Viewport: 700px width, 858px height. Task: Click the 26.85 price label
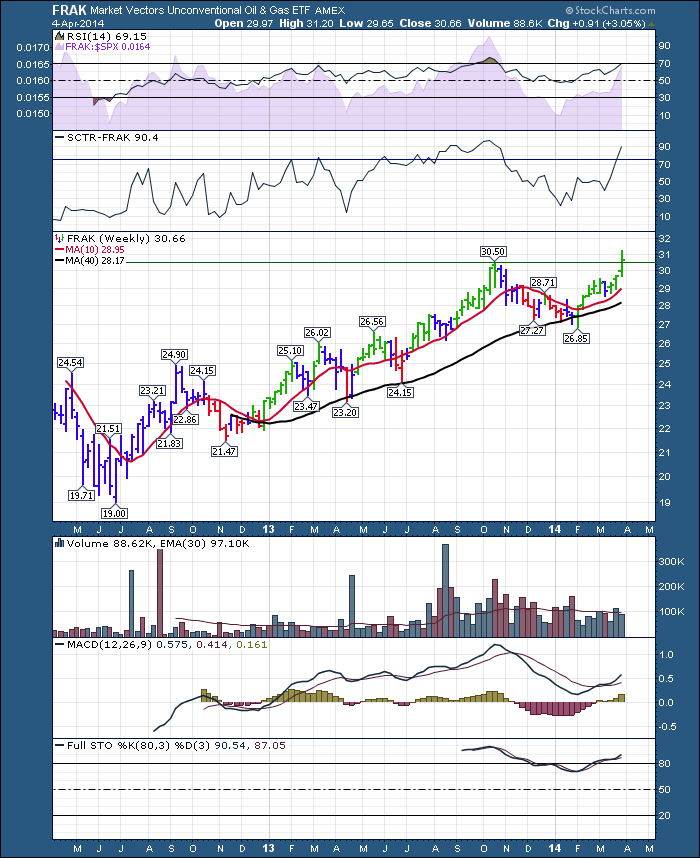click(x=576, y=338)
